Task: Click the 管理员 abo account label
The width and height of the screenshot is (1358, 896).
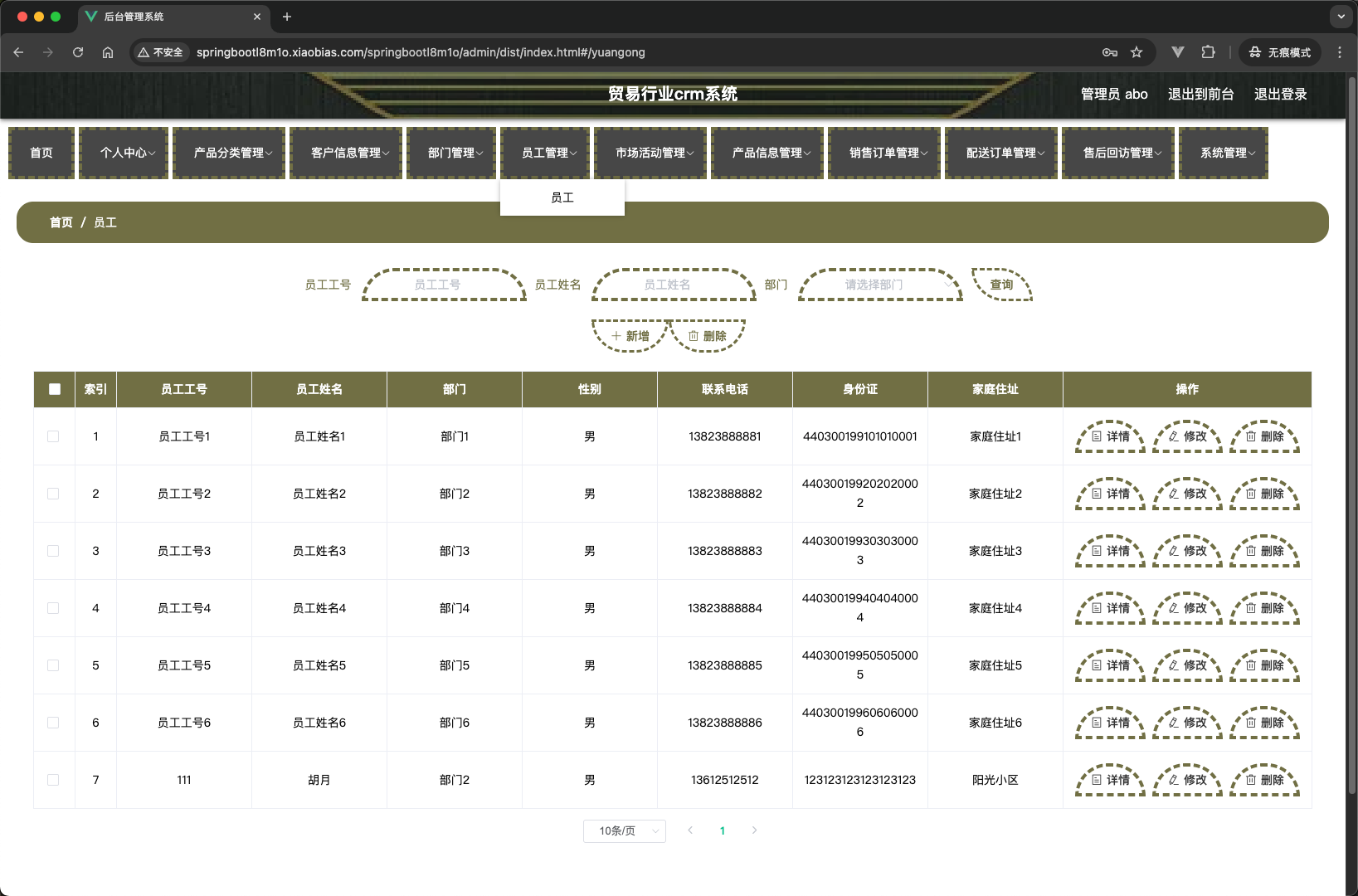Action: [1114, 94]
